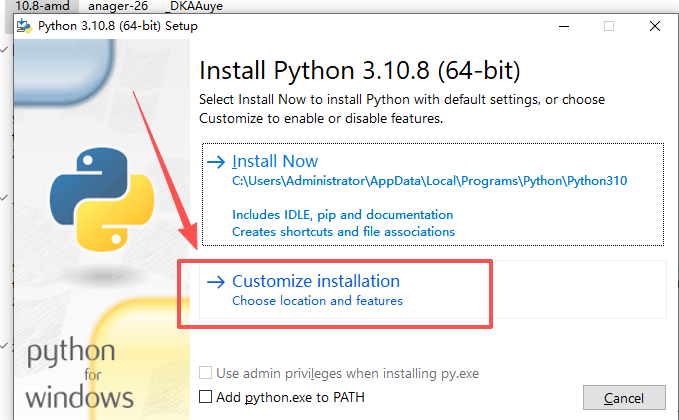Click 'Choose location and features' text
Image resolution: width=679 pixels, height=420 pixels.
pos(317,300)
